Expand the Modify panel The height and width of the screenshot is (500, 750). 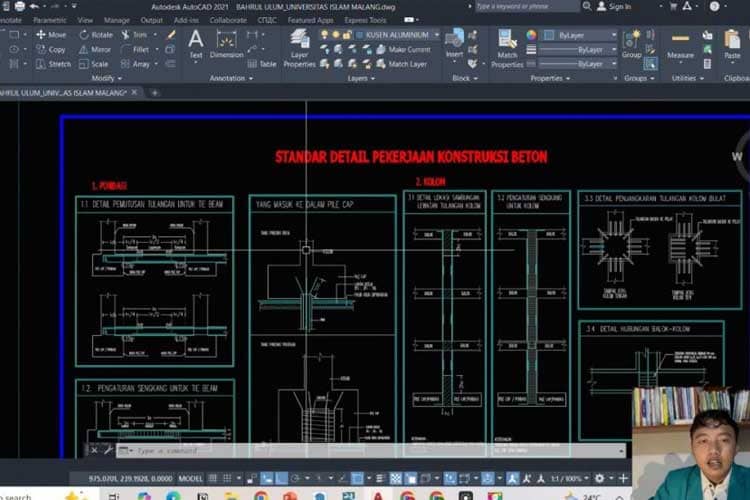(106, 78)
